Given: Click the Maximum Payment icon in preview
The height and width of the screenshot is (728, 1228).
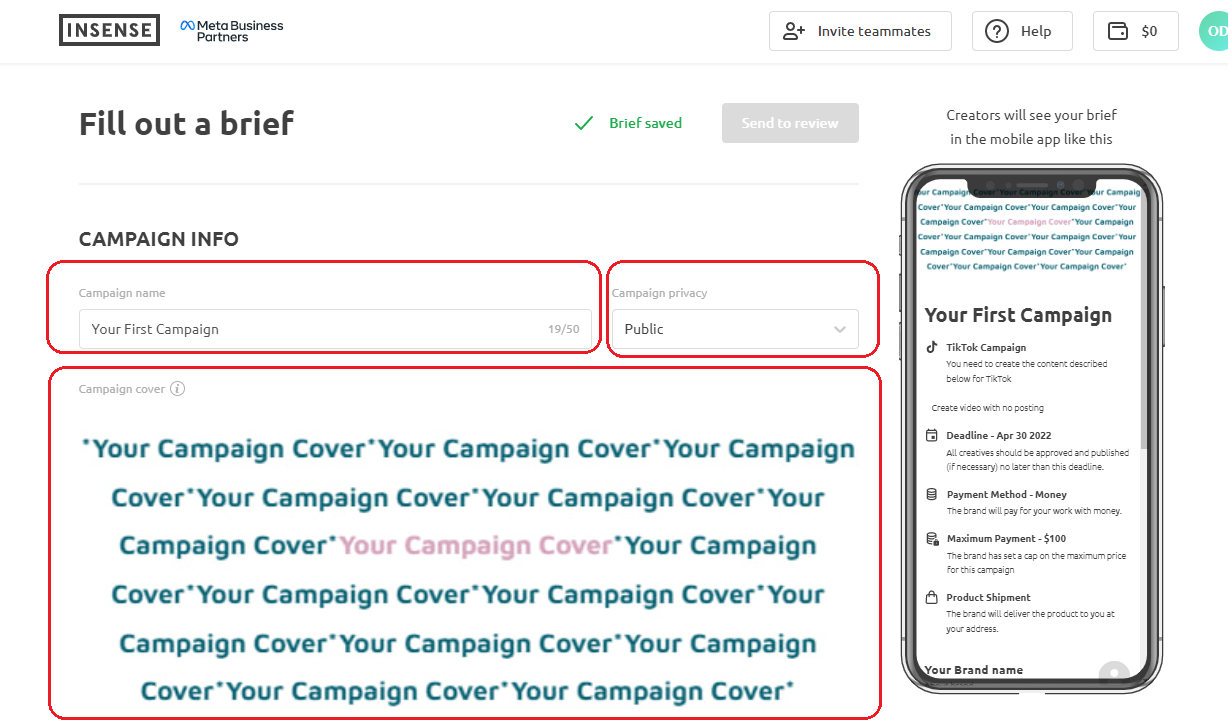Looking at the screenshot, I should [932, 538].
